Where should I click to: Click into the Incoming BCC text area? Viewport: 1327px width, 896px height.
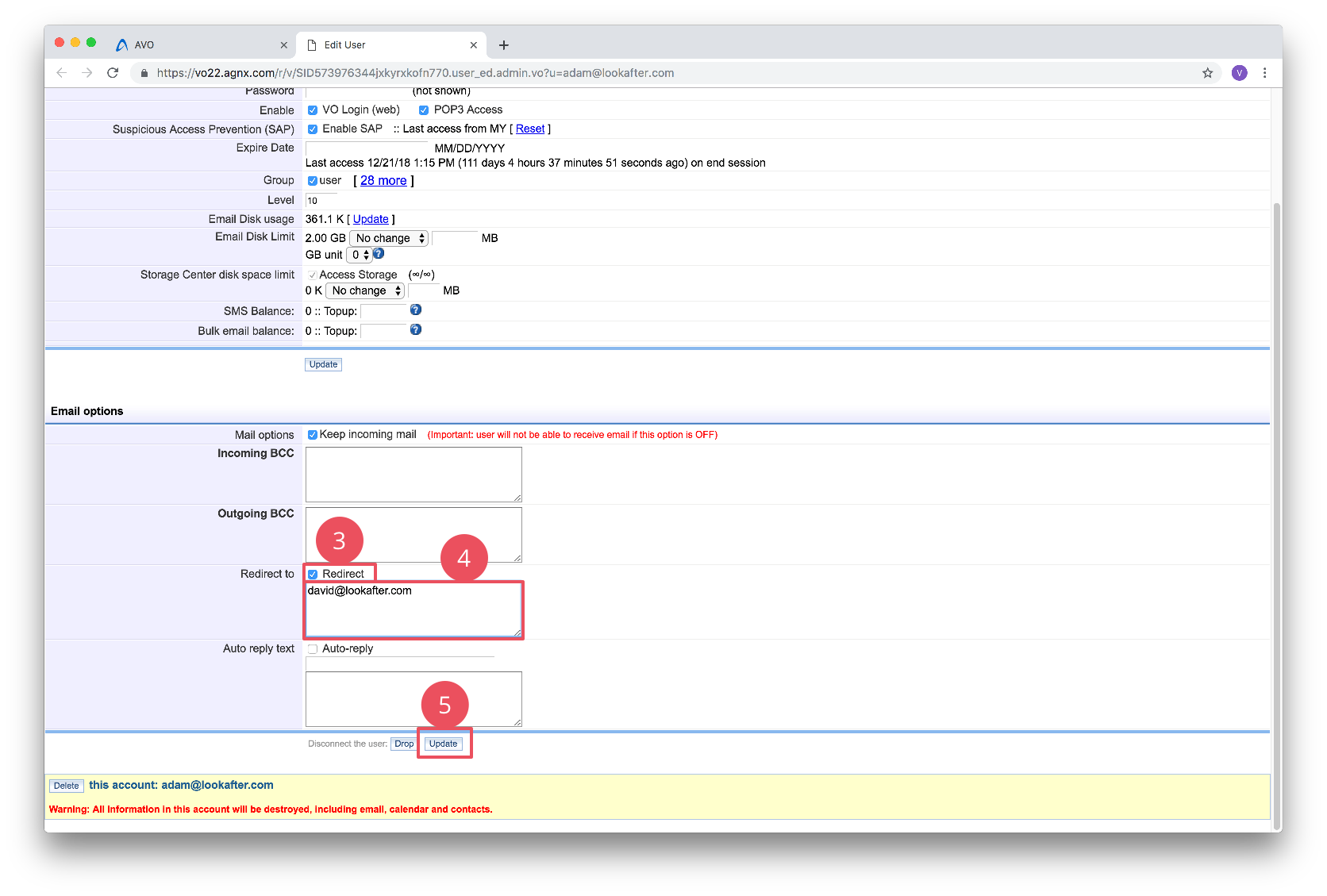coord(413,474)
